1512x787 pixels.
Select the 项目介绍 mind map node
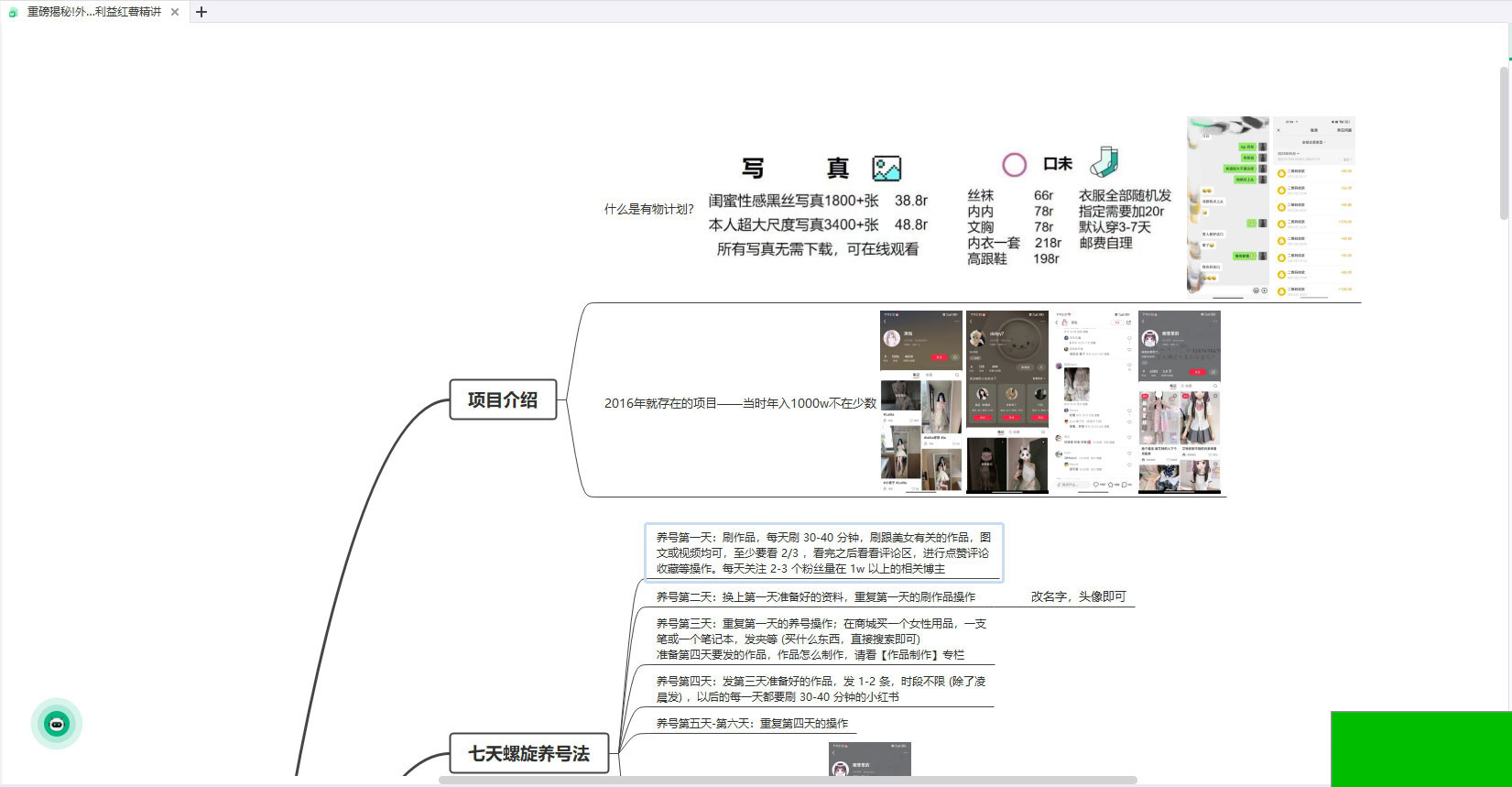[x=503, y=399]
